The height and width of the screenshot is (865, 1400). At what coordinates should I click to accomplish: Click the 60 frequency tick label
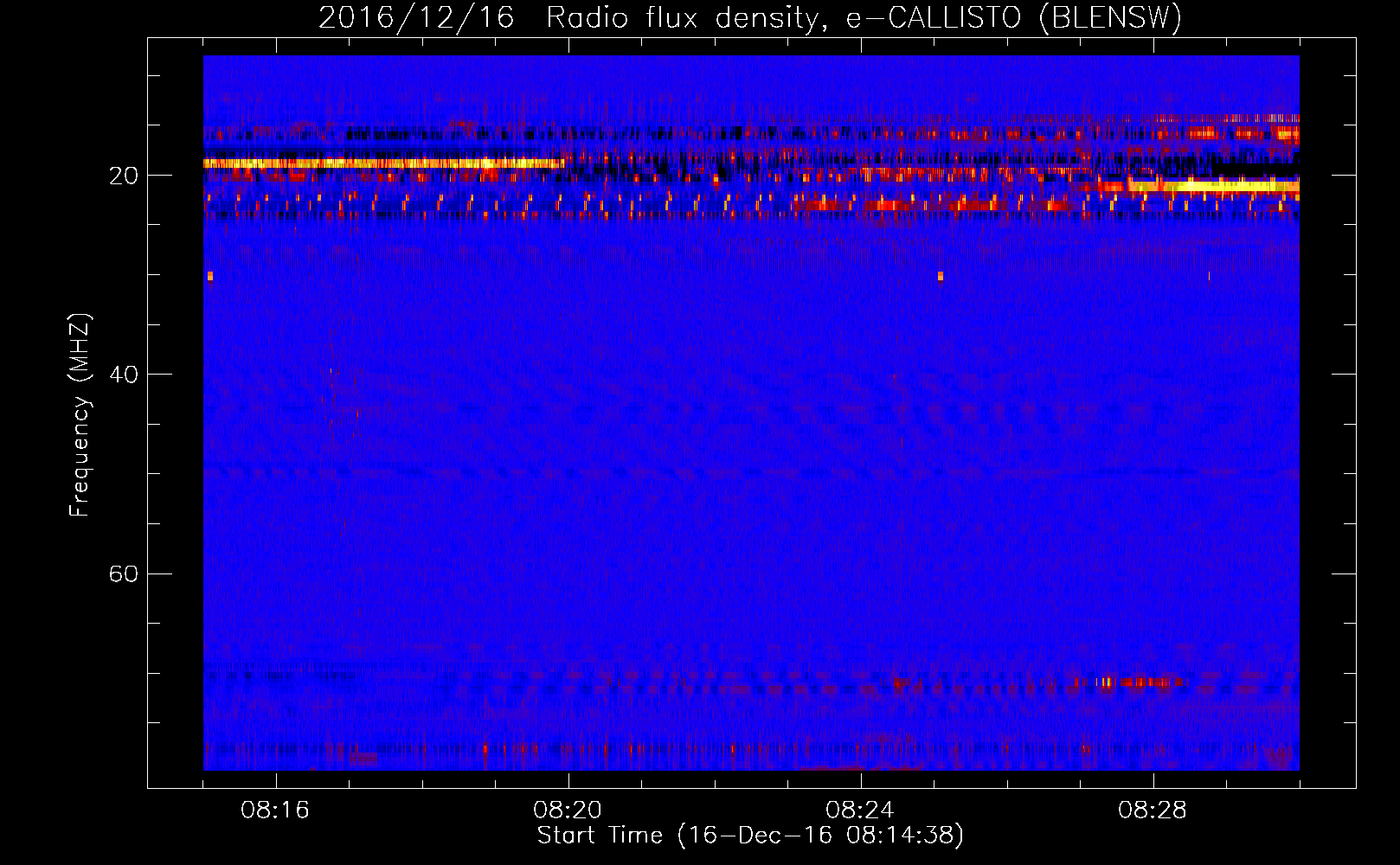124,574
